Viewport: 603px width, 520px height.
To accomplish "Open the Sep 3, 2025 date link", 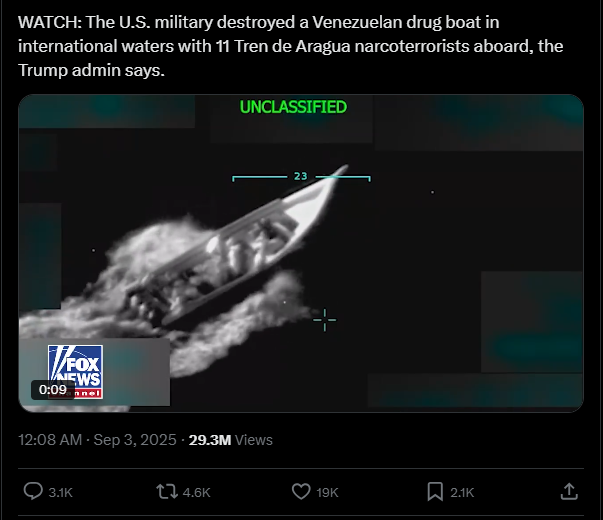I will 135,440.
